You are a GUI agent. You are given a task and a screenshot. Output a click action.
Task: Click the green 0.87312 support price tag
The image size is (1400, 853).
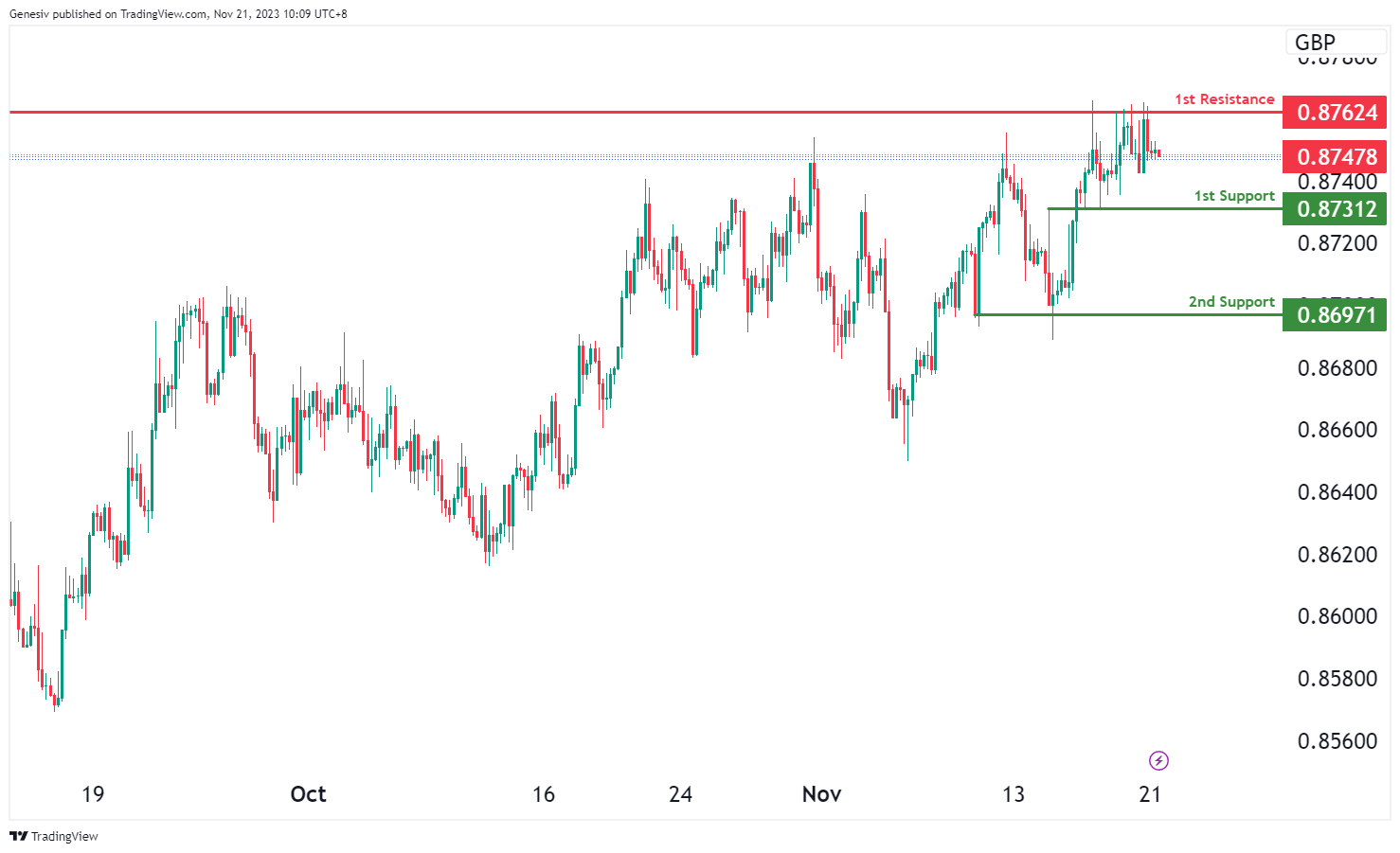(1336, 209)
